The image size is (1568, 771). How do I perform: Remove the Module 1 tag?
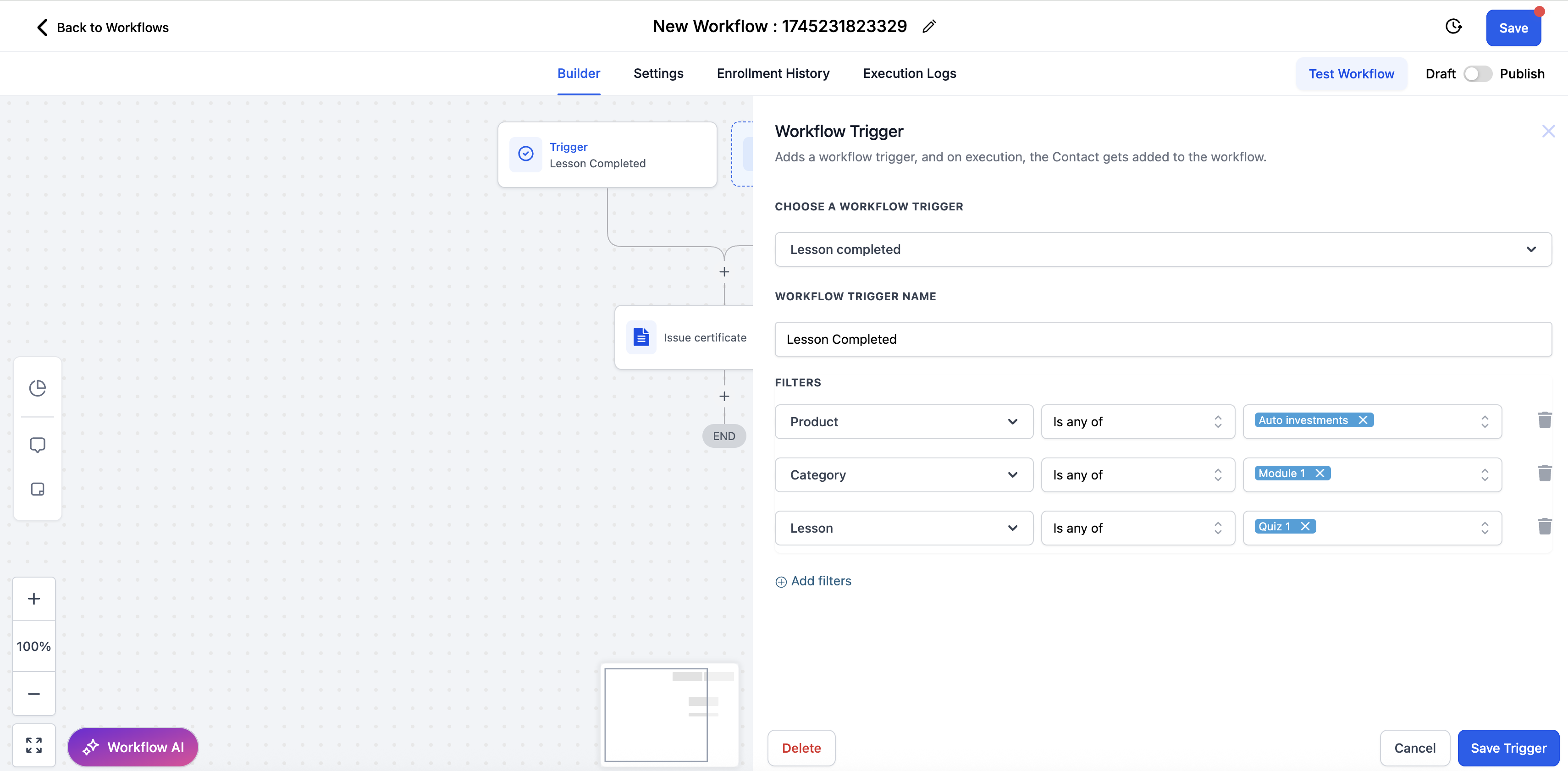1320,474
